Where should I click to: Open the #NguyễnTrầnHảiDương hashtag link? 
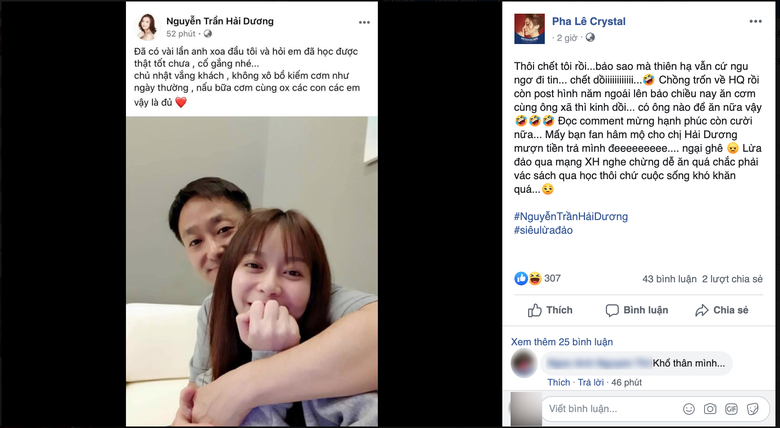click(571, 216)
